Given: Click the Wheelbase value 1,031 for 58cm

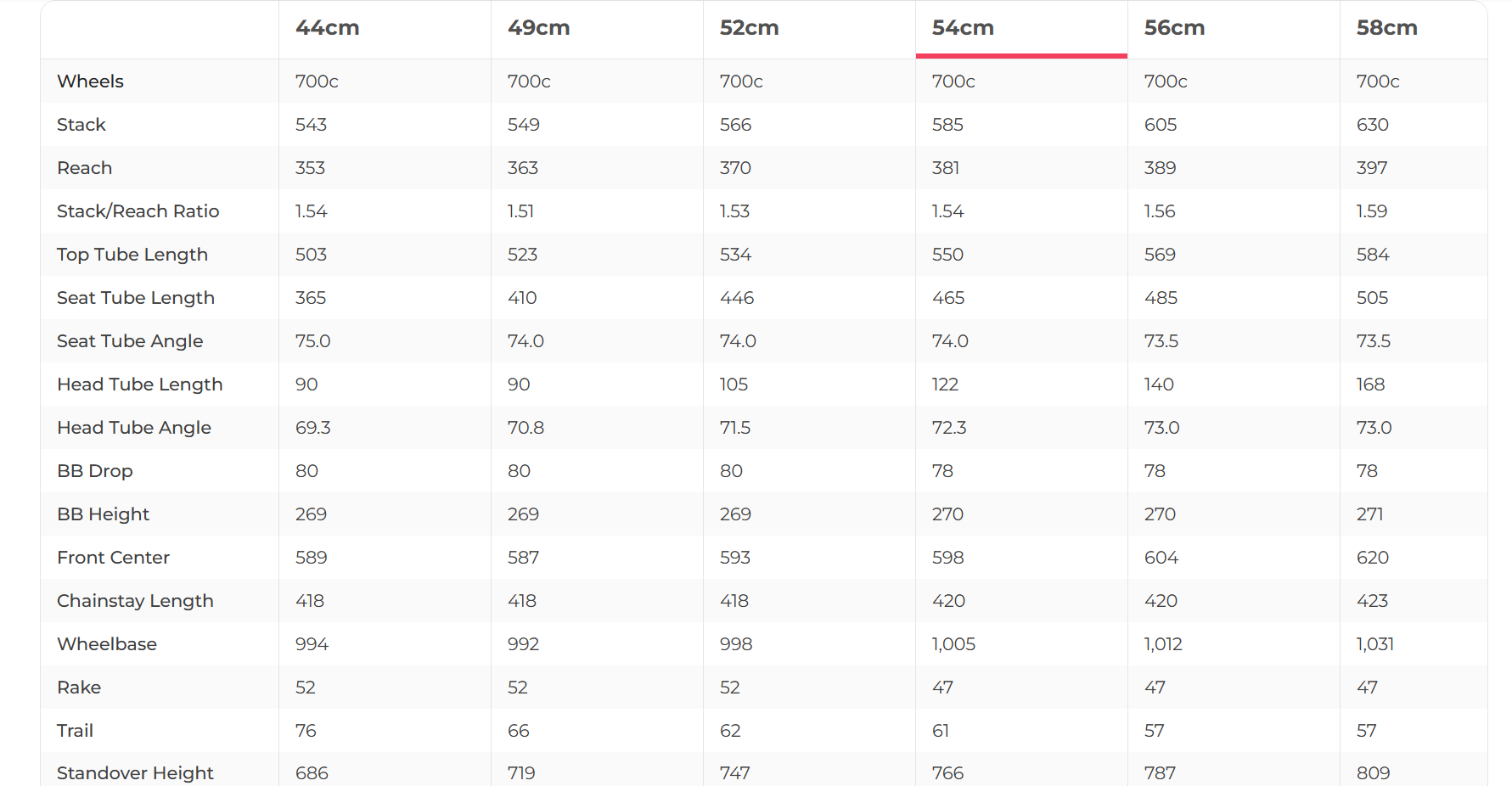Looking at the screenshot, I should click(1375, 644).
